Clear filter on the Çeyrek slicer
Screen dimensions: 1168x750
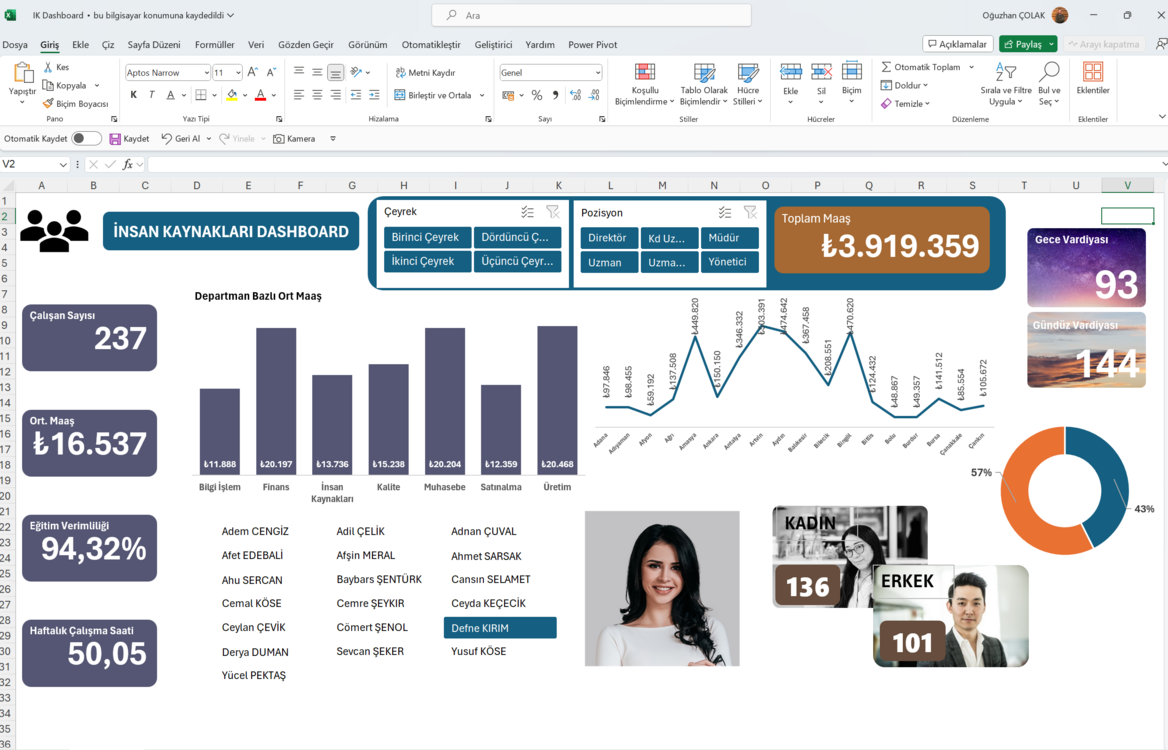pyautogui.click(x=553, y=212)
